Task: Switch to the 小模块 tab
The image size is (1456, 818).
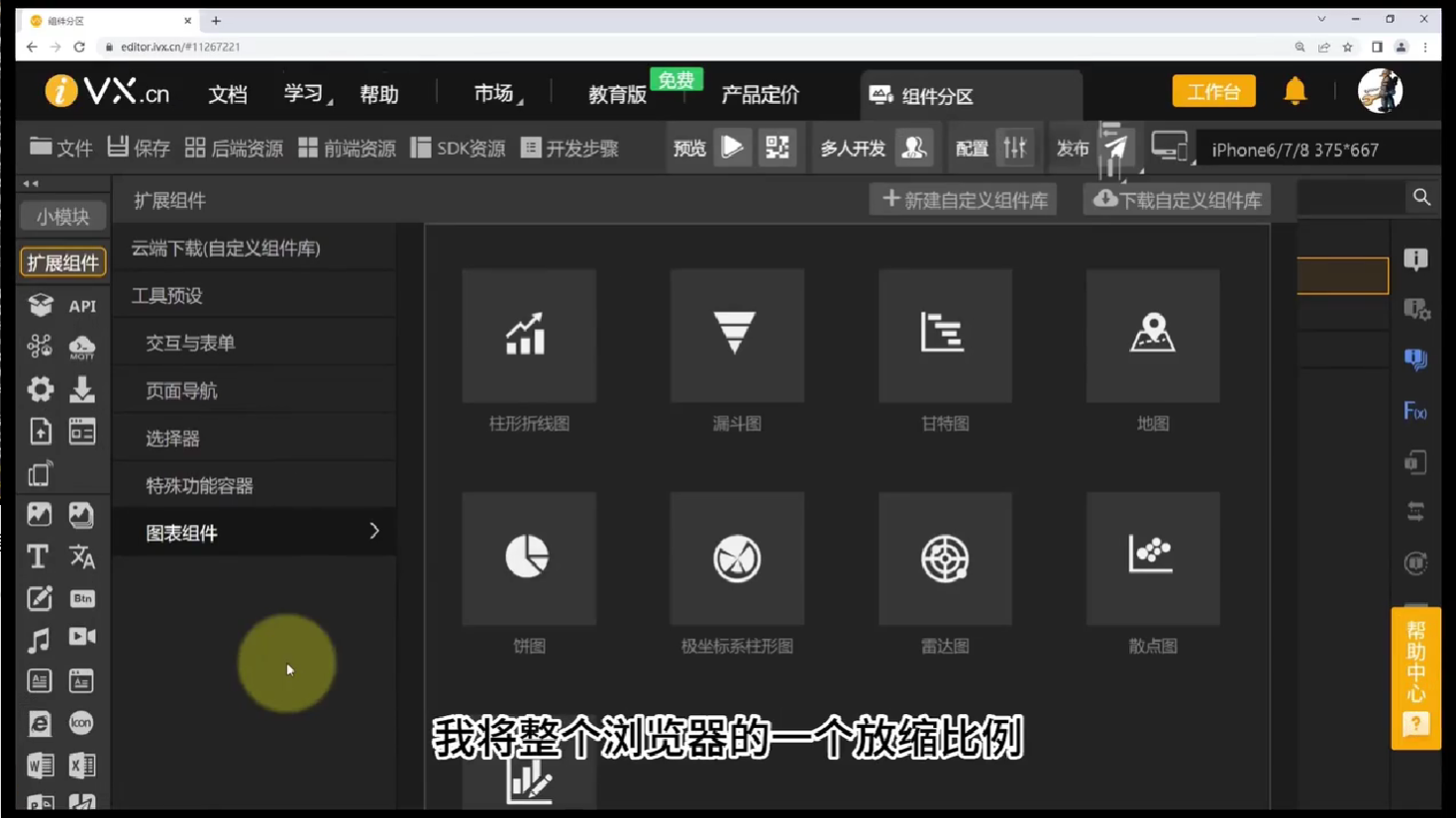Action: (62, 216)
